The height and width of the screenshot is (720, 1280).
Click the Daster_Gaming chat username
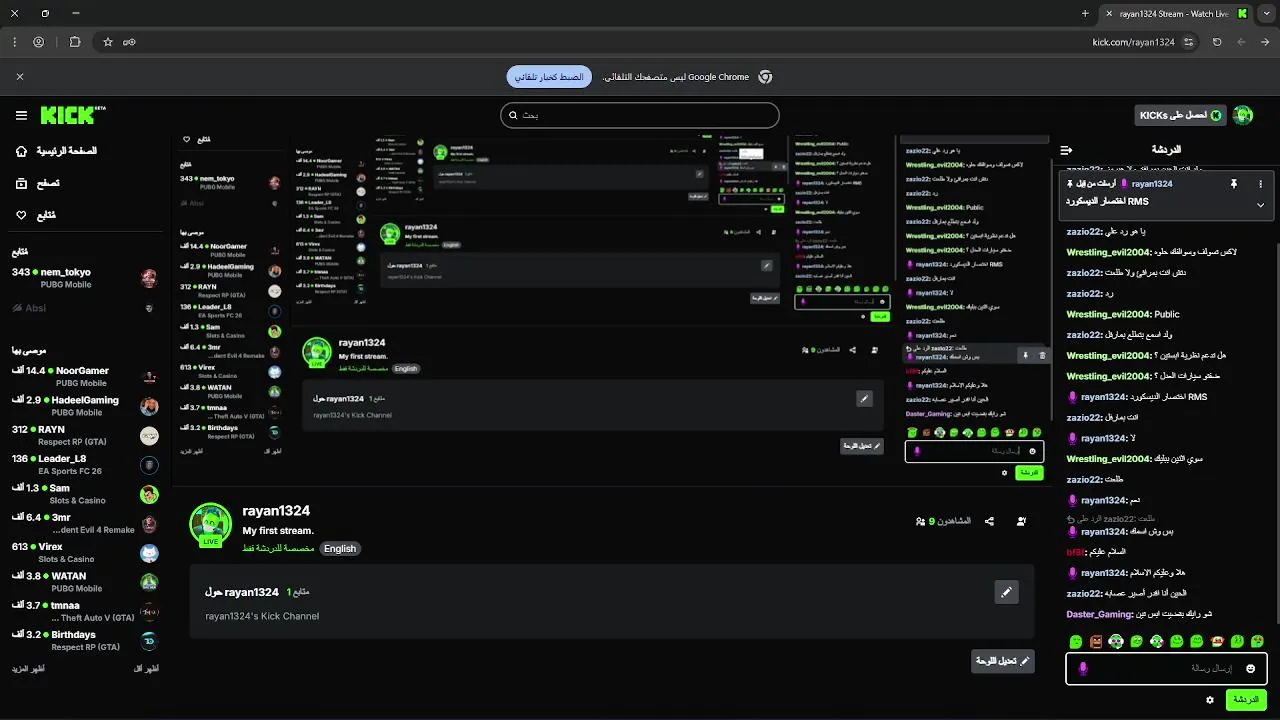tap(1099, 614)
